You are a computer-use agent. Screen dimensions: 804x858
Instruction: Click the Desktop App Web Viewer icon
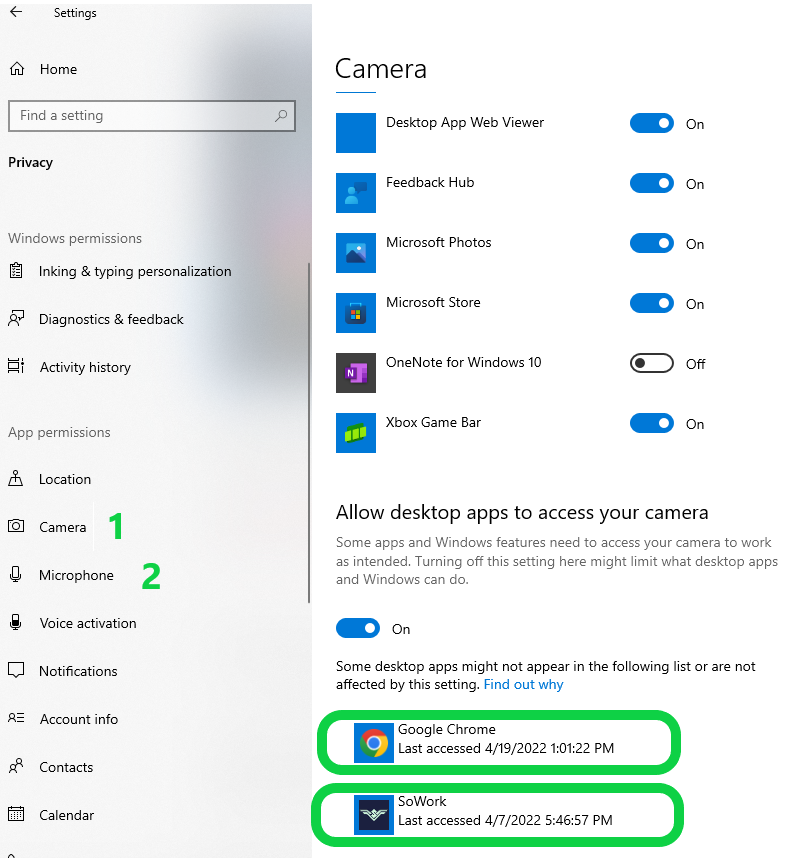[356, 133]
